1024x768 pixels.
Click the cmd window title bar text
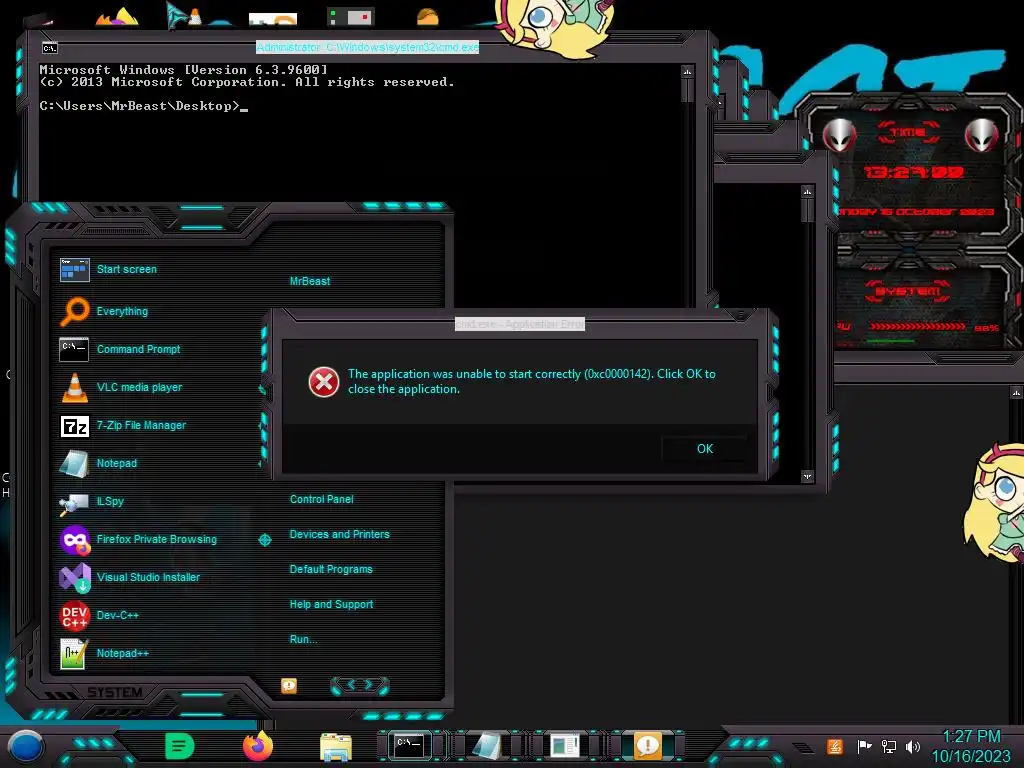click(368, 47)
